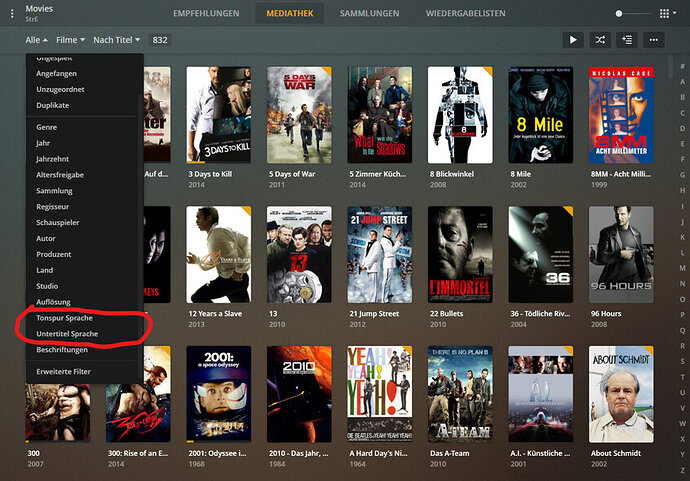Add to playlist using the list-plus icon
690x481 pixels.
click(x=627, y=40)
